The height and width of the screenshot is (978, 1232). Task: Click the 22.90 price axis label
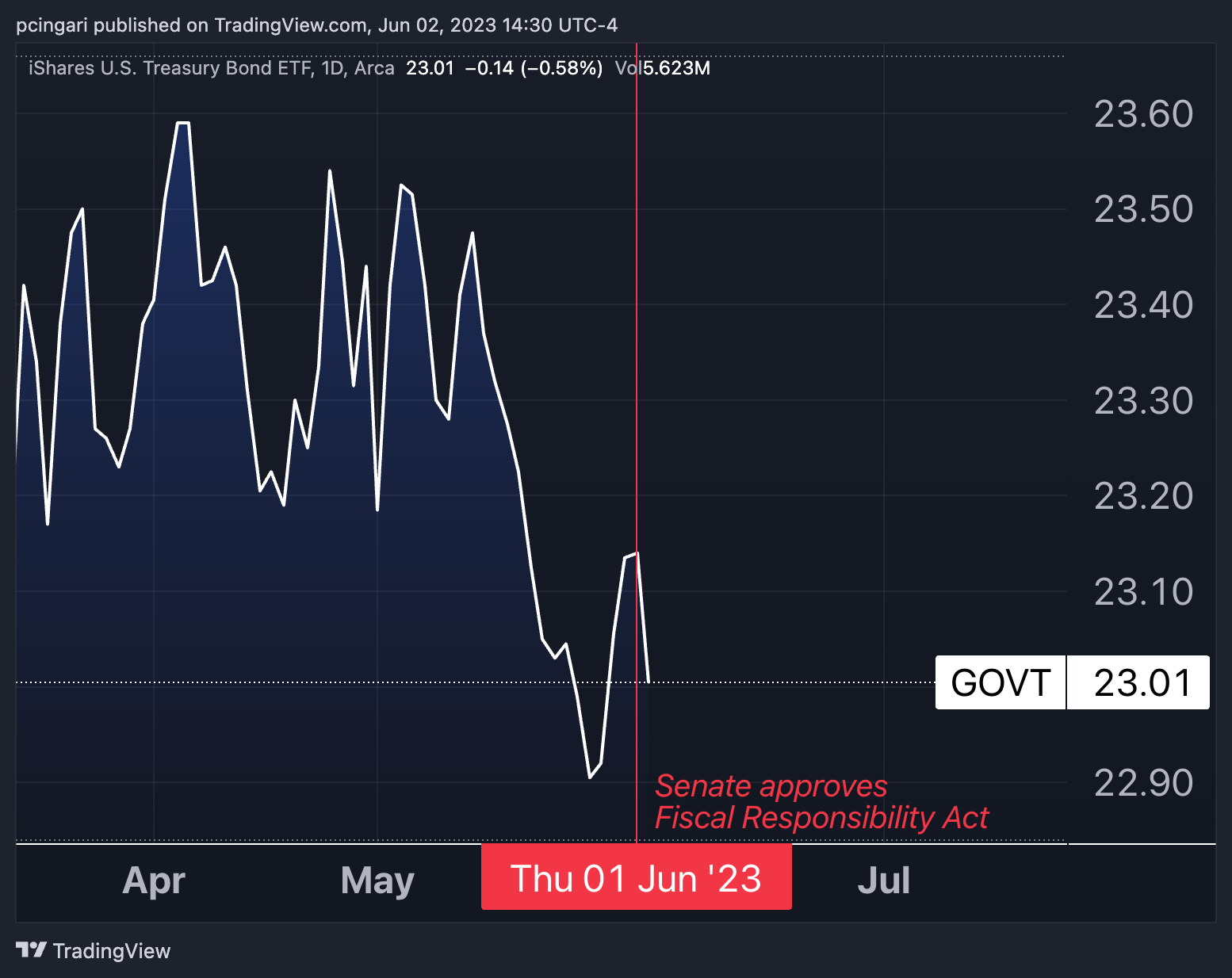click(1142, 783)
